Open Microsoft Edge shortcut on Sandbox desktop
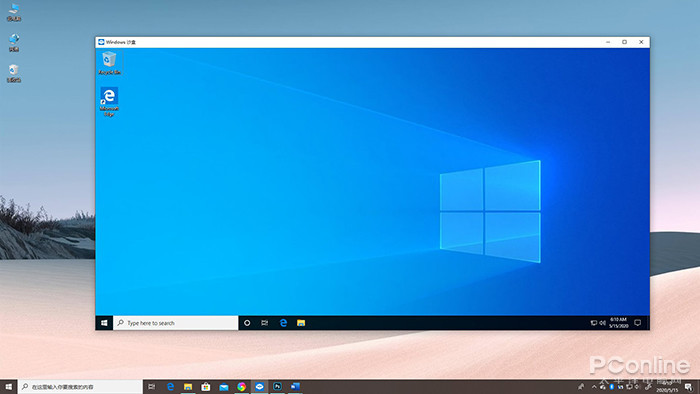 click(x=109, y=101)
